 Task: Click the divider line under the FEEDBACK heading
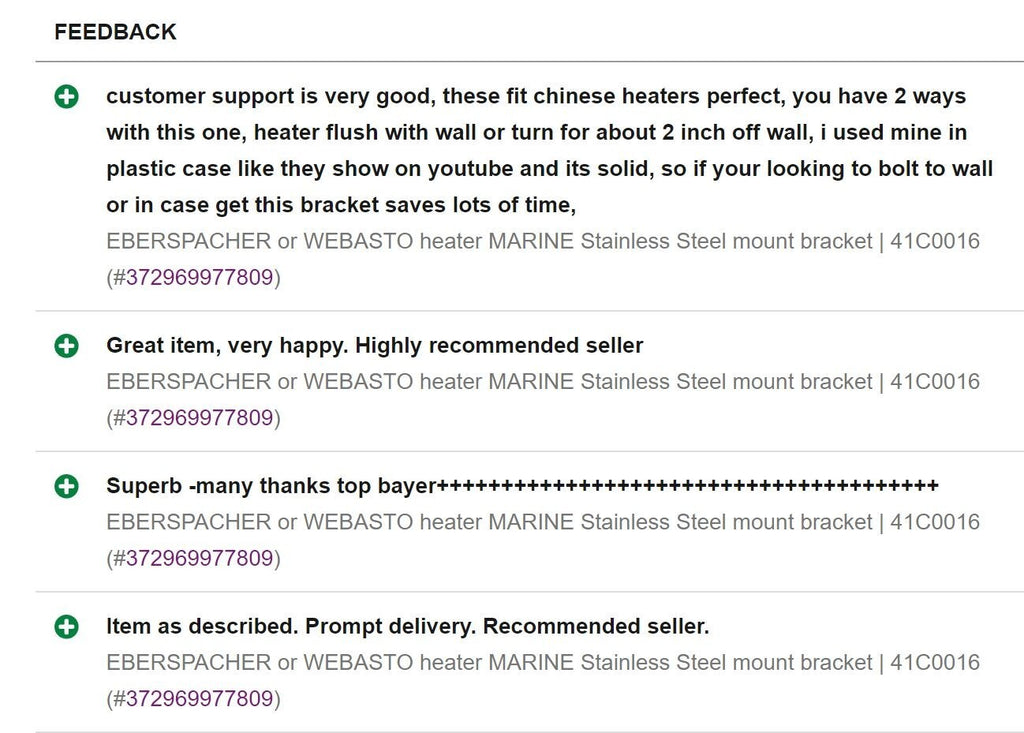coord(528,62)
